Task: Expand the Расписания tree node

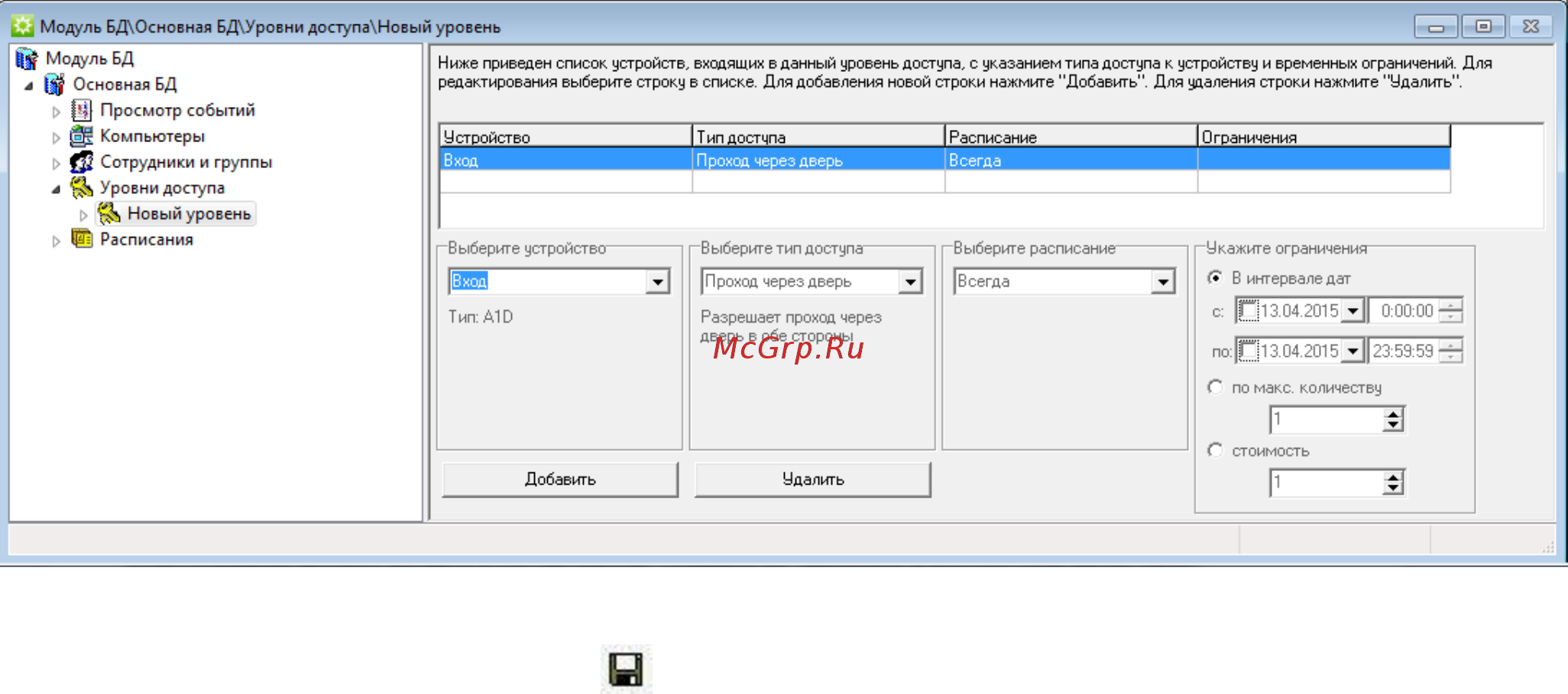Action: point(56,242)
